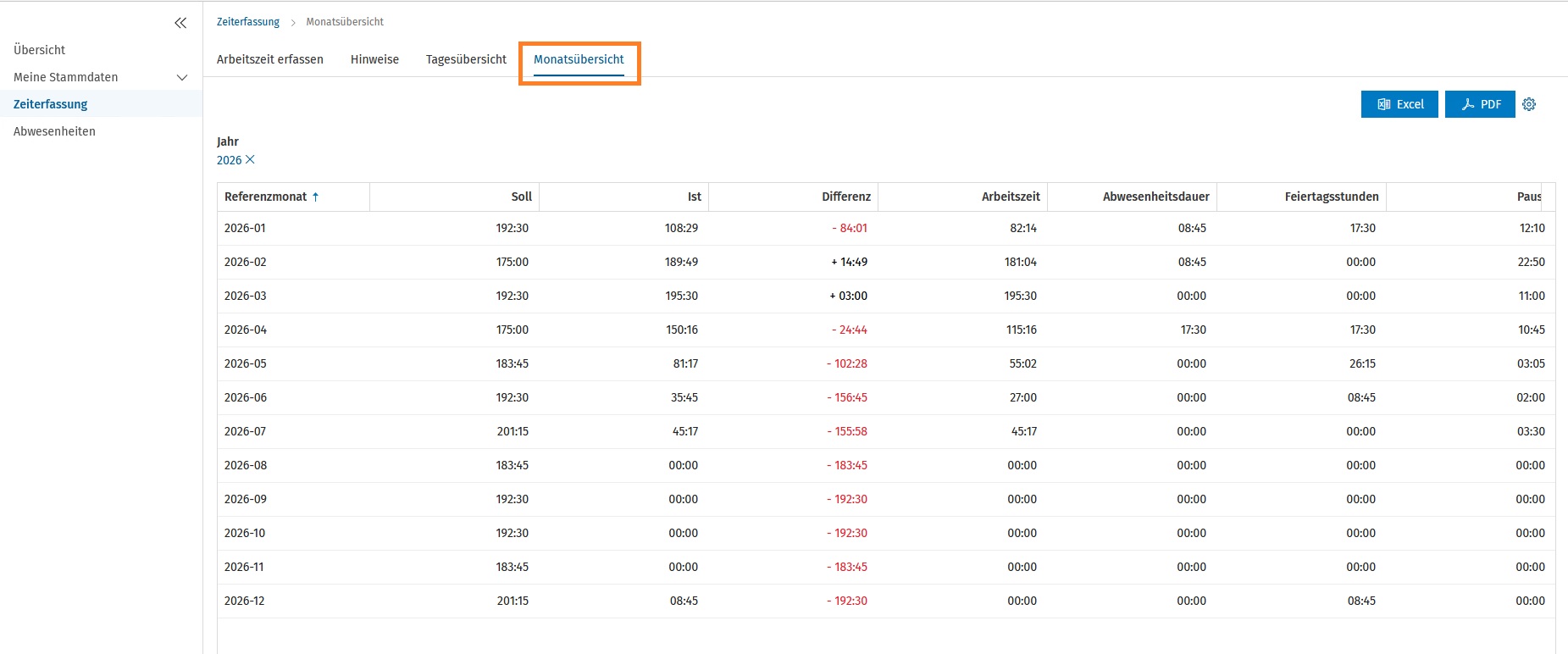Select row 2026-05
This screenshot has width=1568, height=654.
(886, 363)
